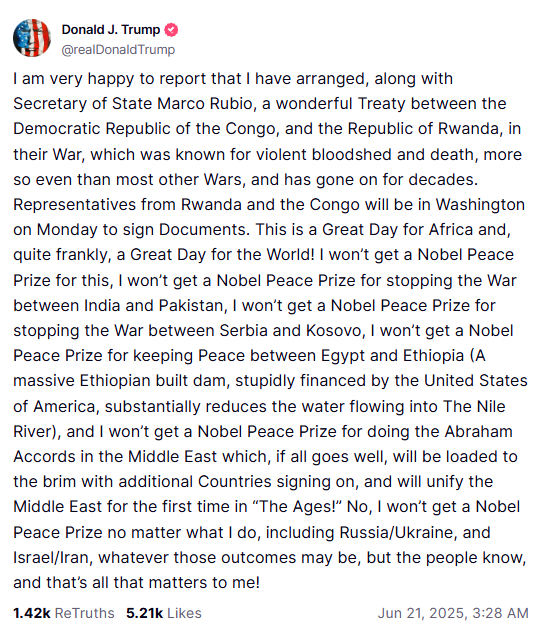
Task: Click the Jun 21, 2025, 3:28 AM timestamp
Action: [453, 613]
